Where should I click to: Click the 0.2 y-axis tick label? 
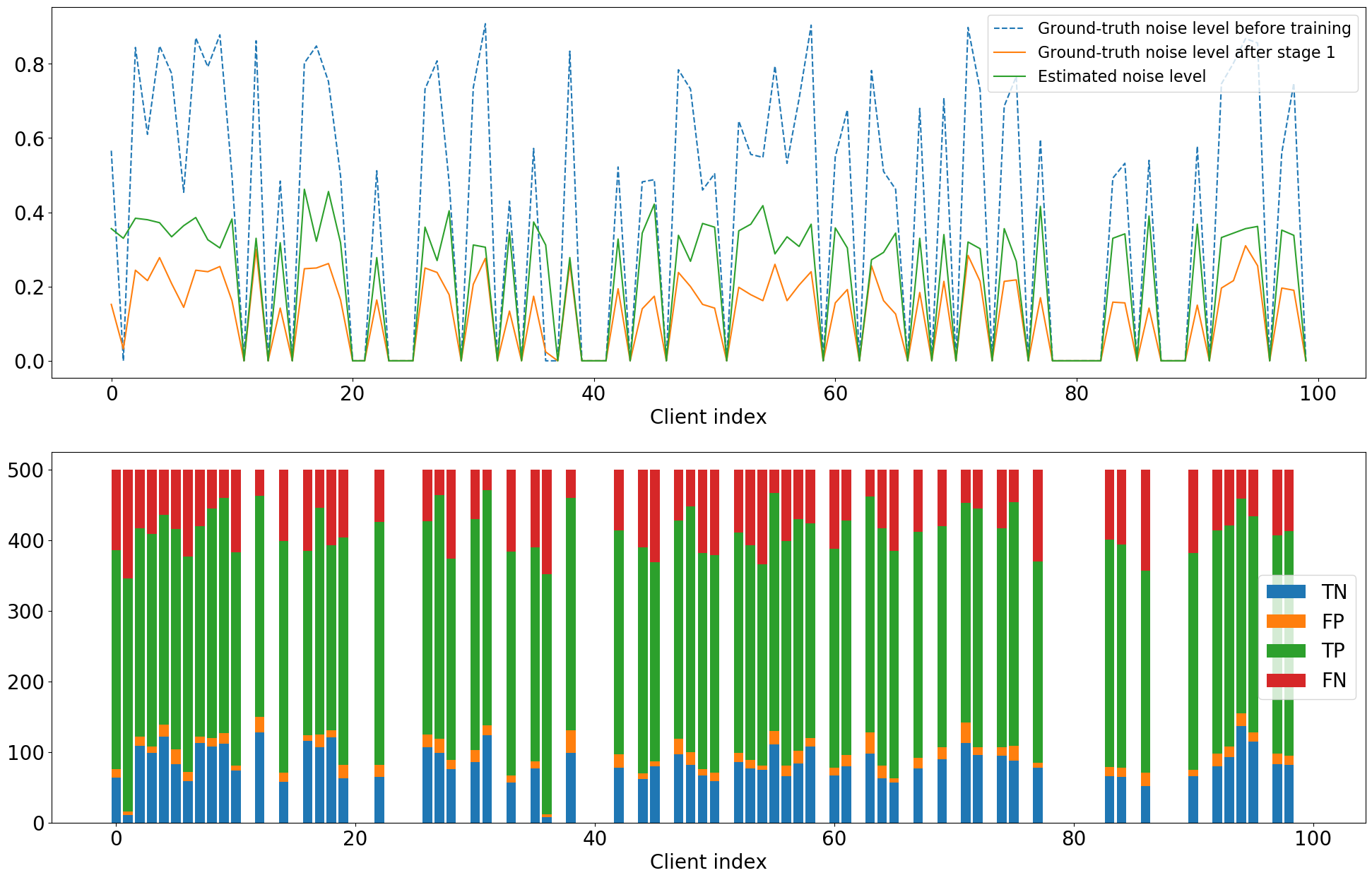click(x=29, y=287)
